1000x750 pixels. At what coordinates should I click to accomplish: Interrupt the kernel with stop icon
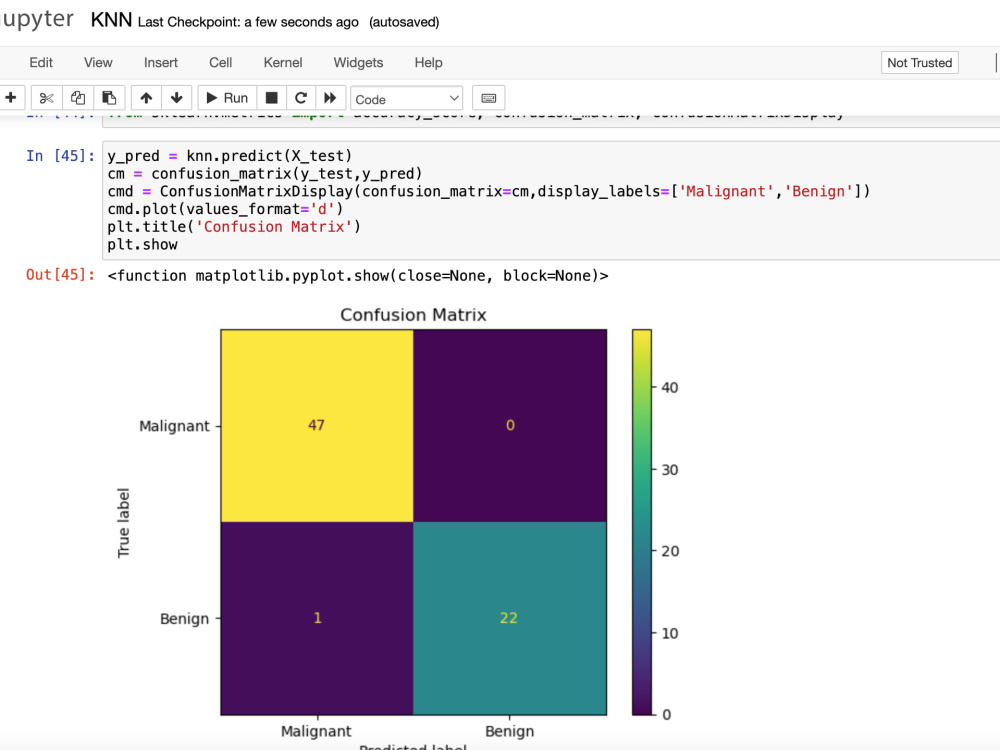click(272, 98)
